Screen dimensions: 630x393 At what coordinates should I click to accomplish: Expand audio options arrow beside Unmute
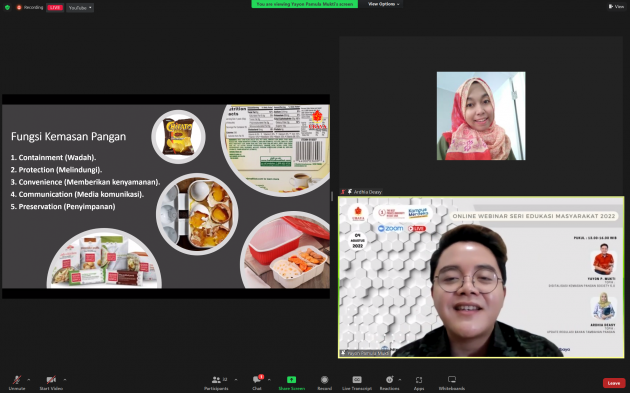(29, 379)
